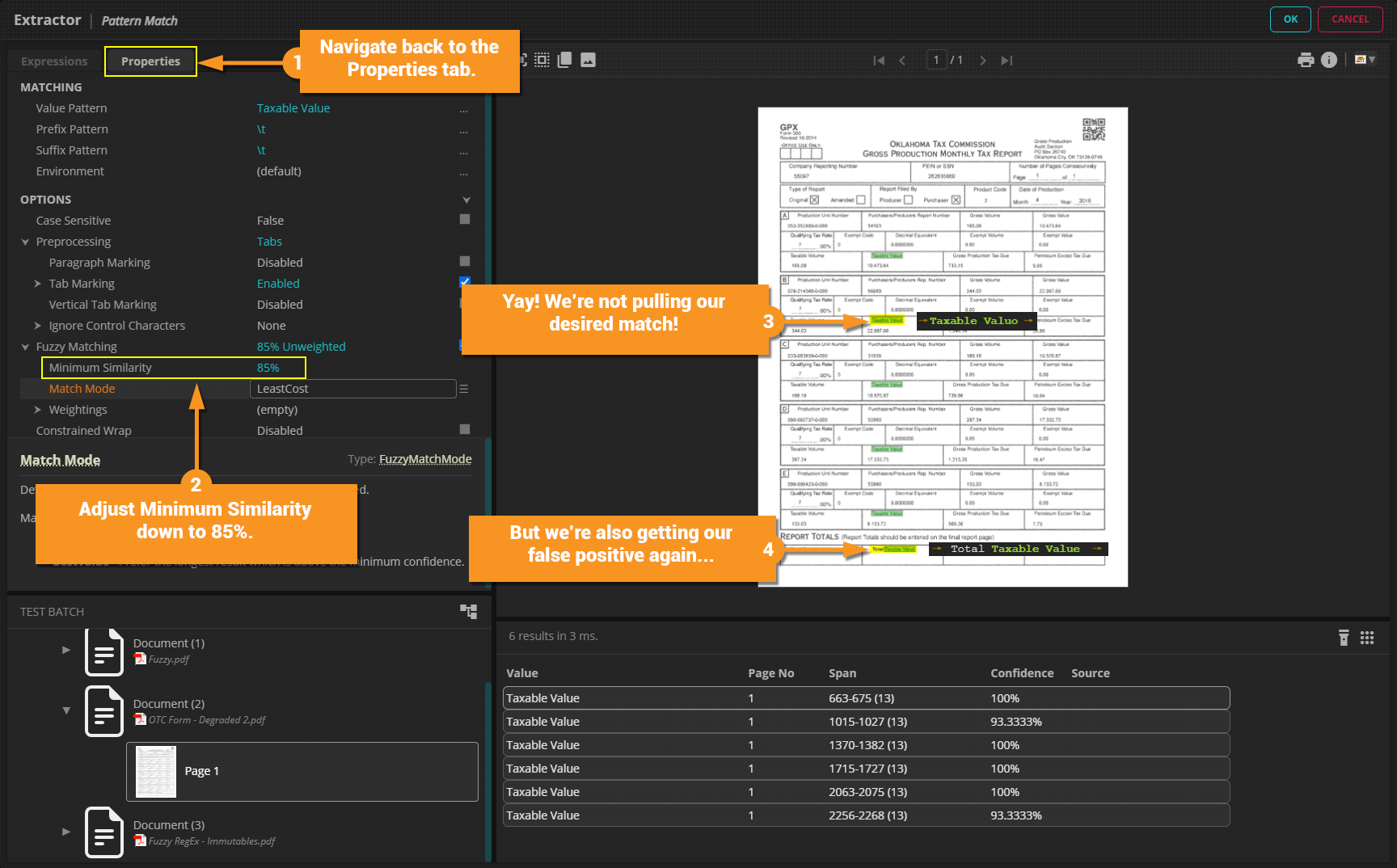Click the CANCEL button
This screenshot has height=868, width=1397.
[1350, 19]
